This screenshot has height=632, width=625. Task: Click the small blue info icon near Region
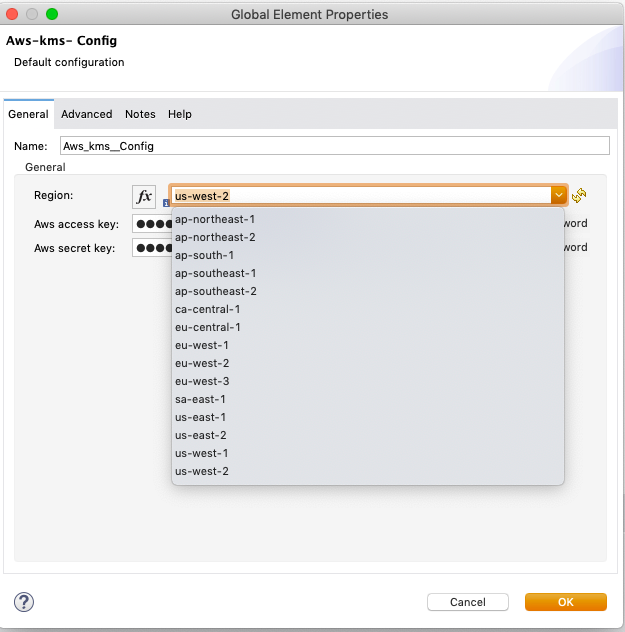click(x=166, y=203)
